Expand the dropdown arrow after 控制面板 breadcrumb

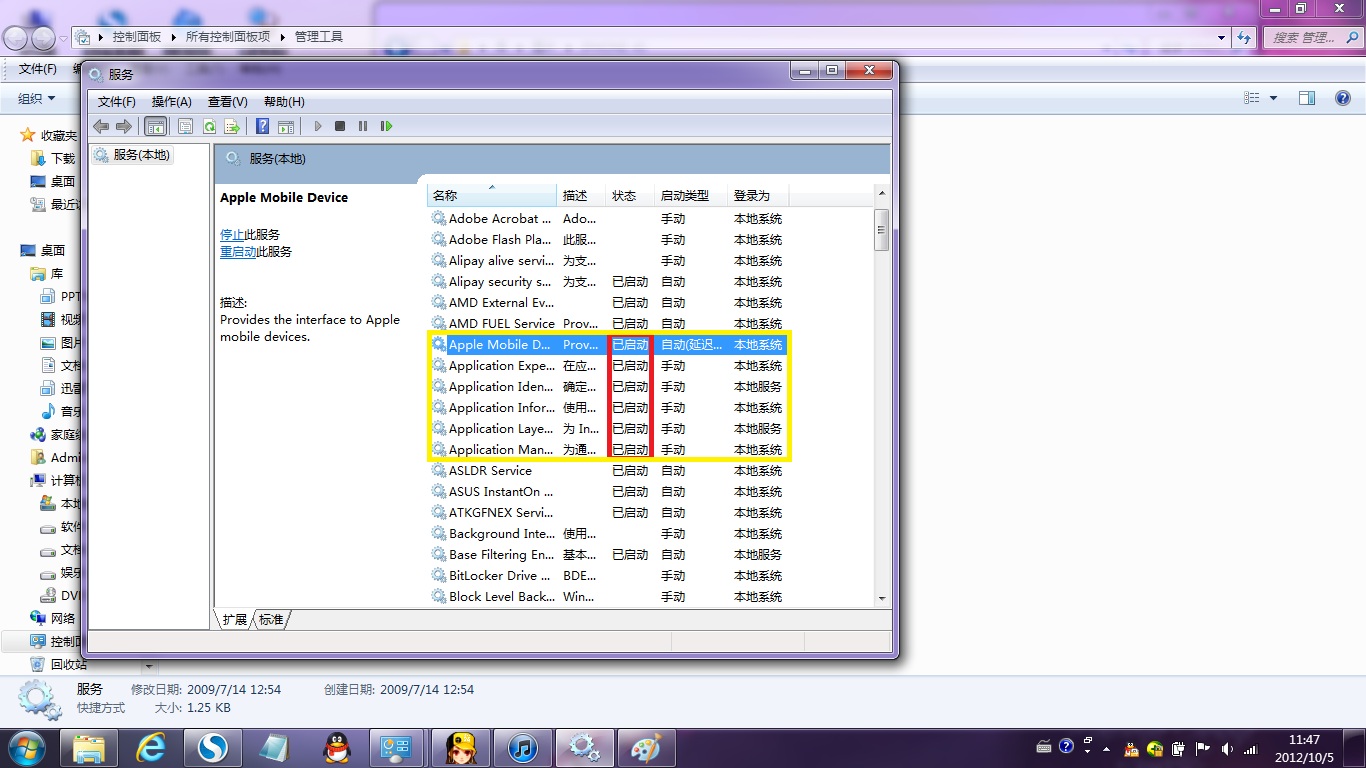point(173,37)
